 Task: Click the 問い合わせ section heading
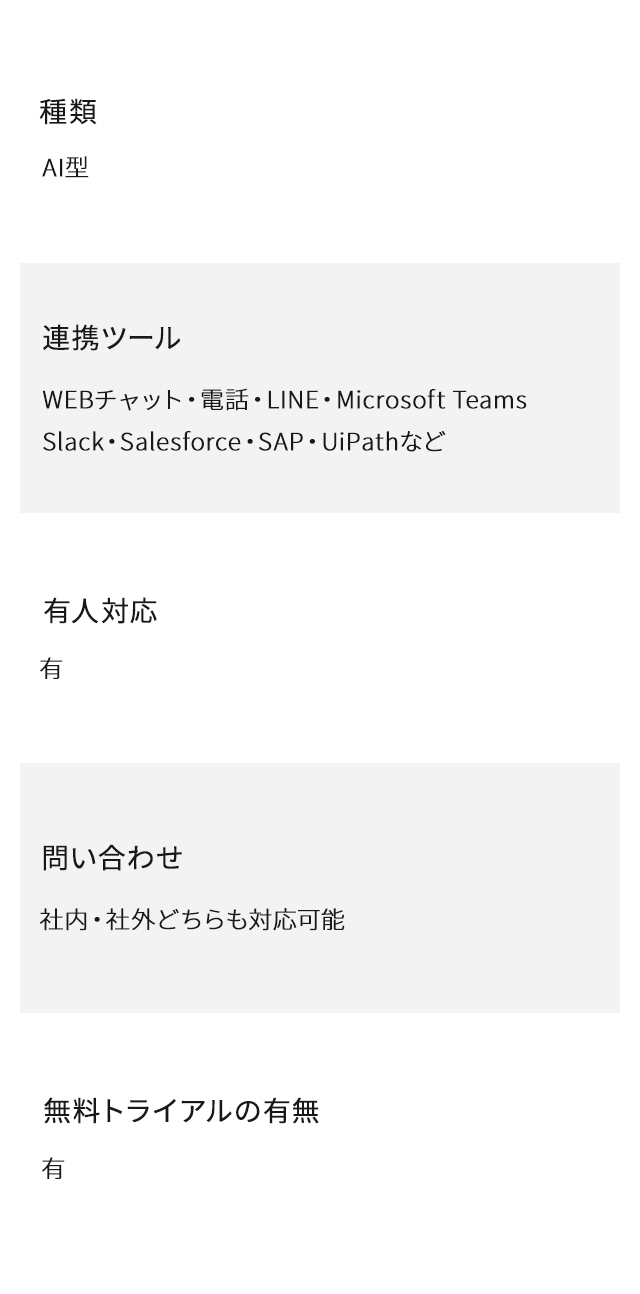pyautogui.click(x=112, y=858)
